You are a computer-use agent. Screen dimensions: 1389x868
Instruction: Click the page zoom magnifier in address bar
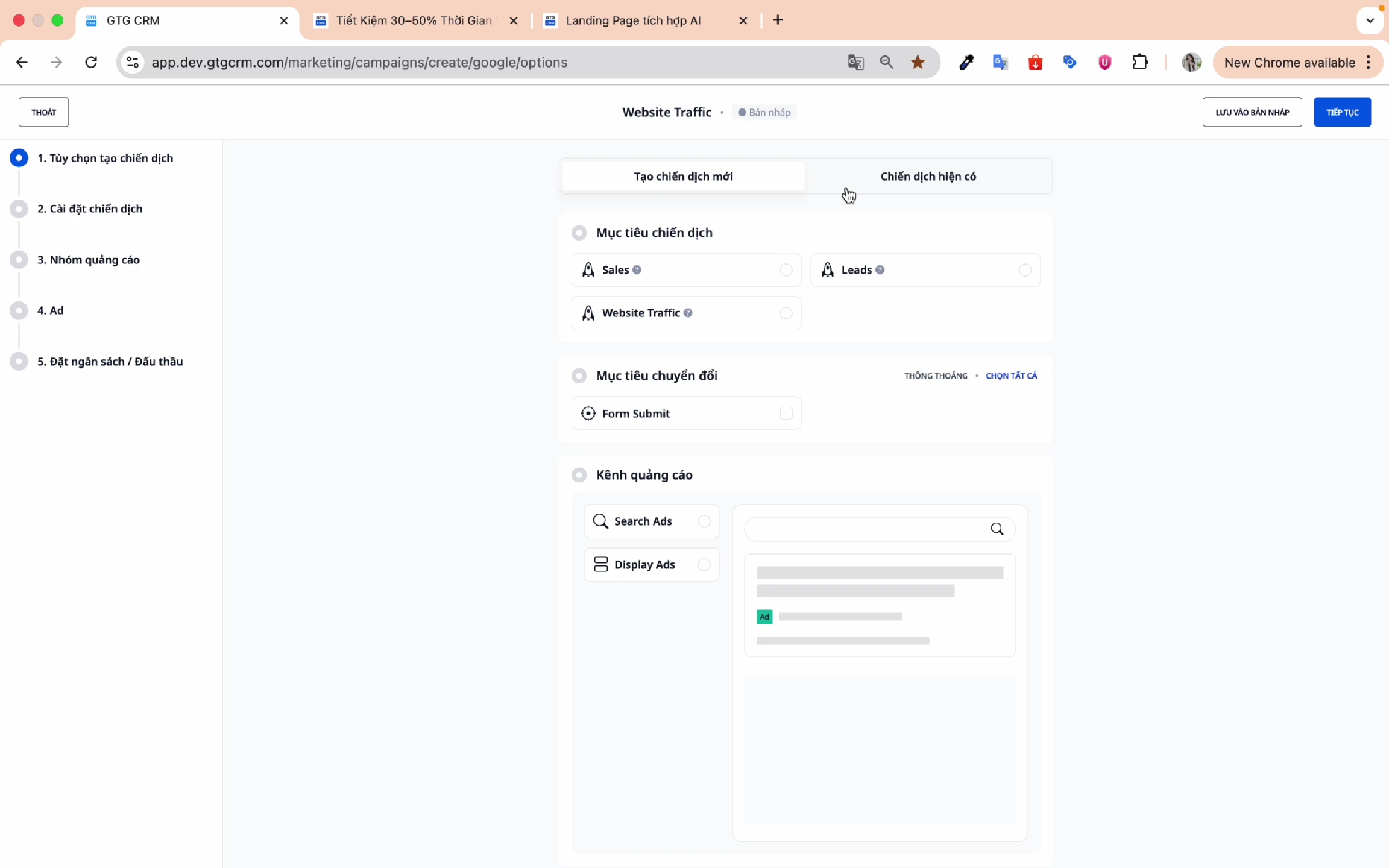[886, 62]
